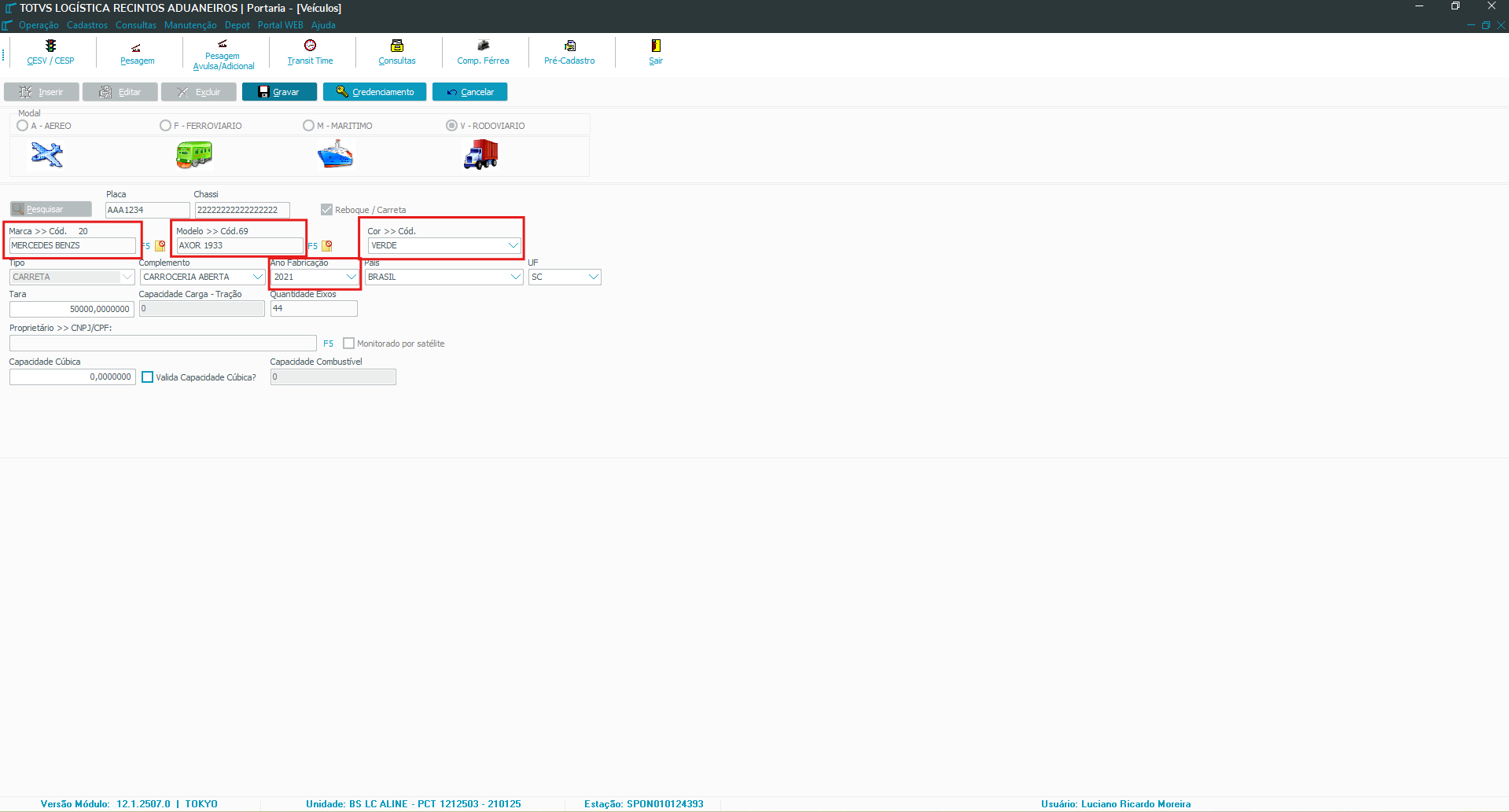The height and width of the screenshot is (812, 1509).
Task: Open the Manutenção menu
Action: click(x=190, y=25)
